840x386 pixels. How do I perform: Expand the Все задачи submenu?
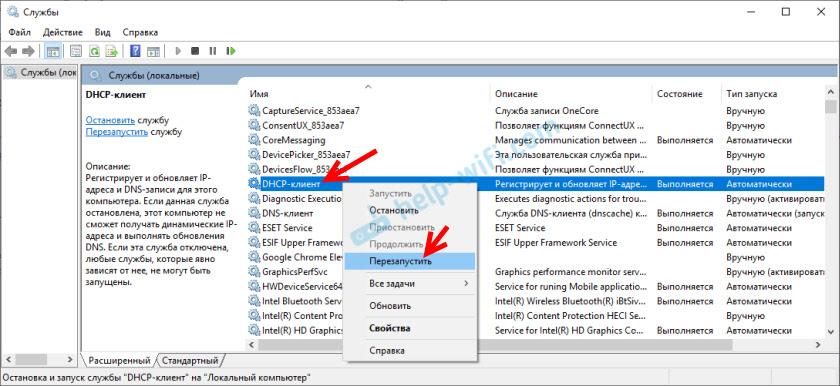tap(409, 283)
